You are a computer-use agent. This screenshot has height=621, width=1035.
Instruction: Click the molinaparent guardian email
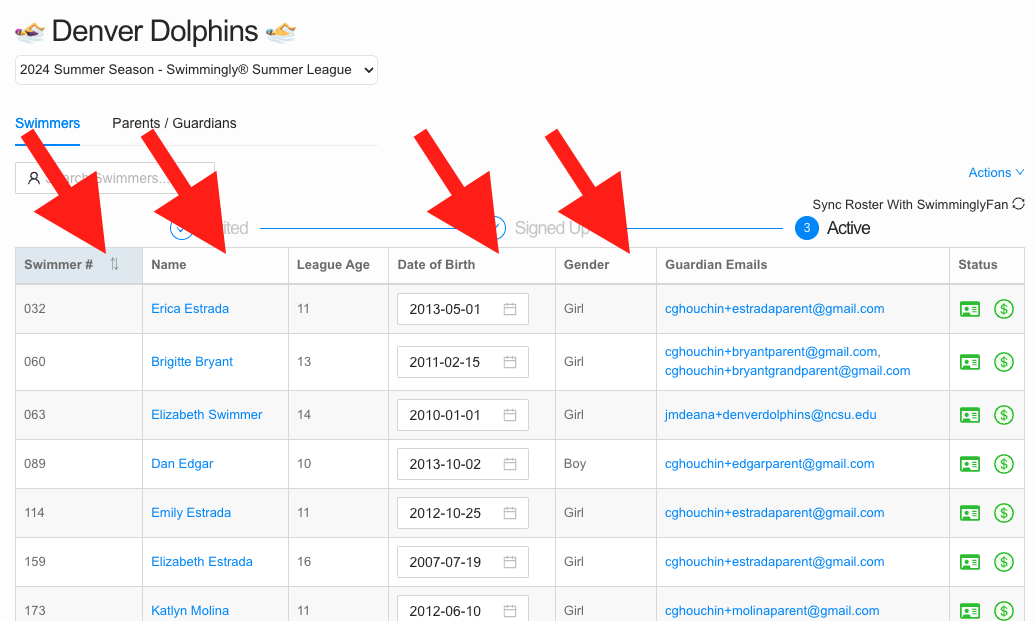click(x=772, y=610)
